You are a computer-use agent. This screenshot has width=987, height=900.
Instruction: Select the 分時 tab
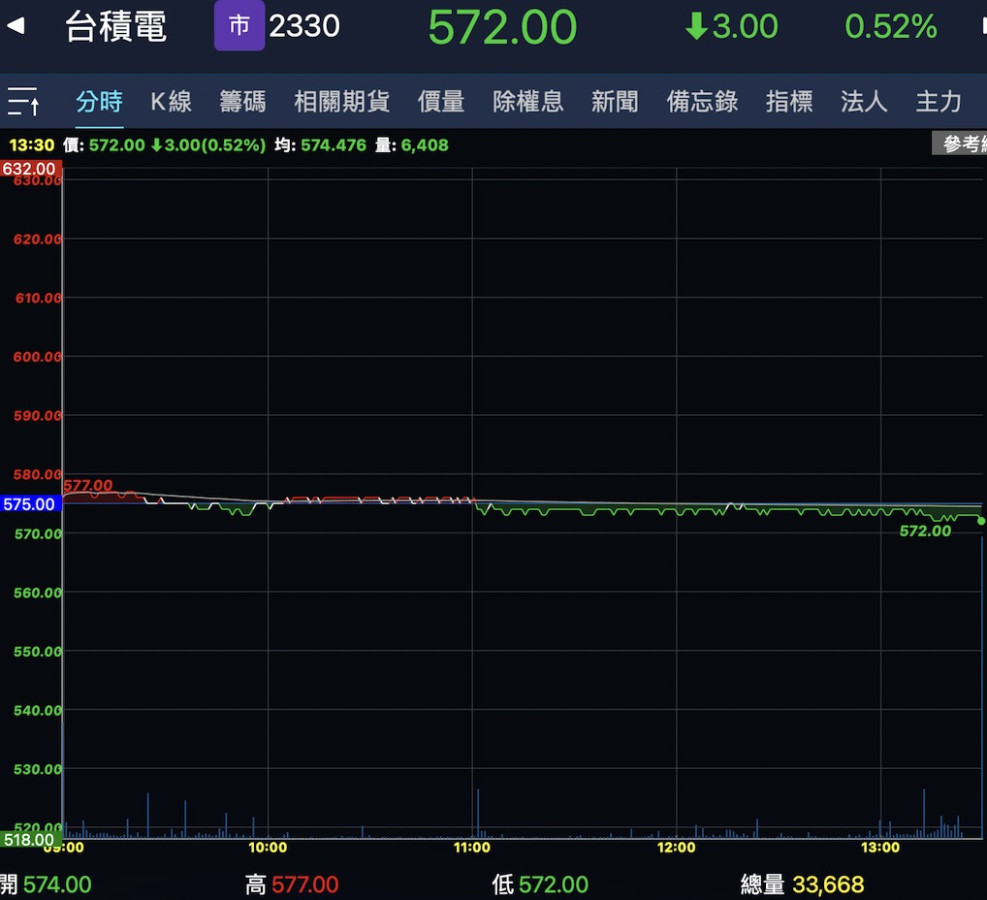point(99,101)
